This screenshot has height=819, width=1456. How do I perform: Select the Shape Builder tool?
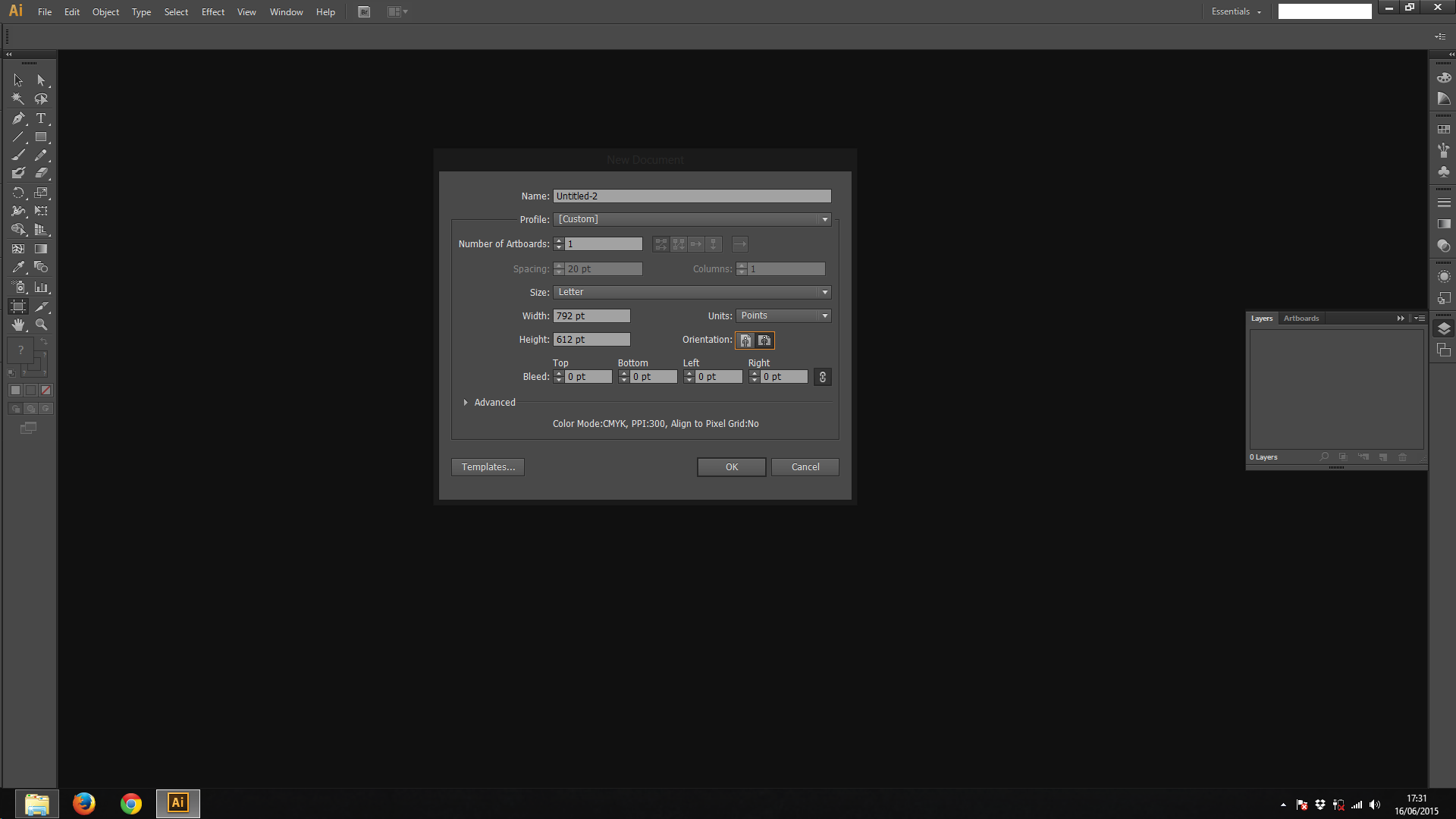click(x=18, y=229)
